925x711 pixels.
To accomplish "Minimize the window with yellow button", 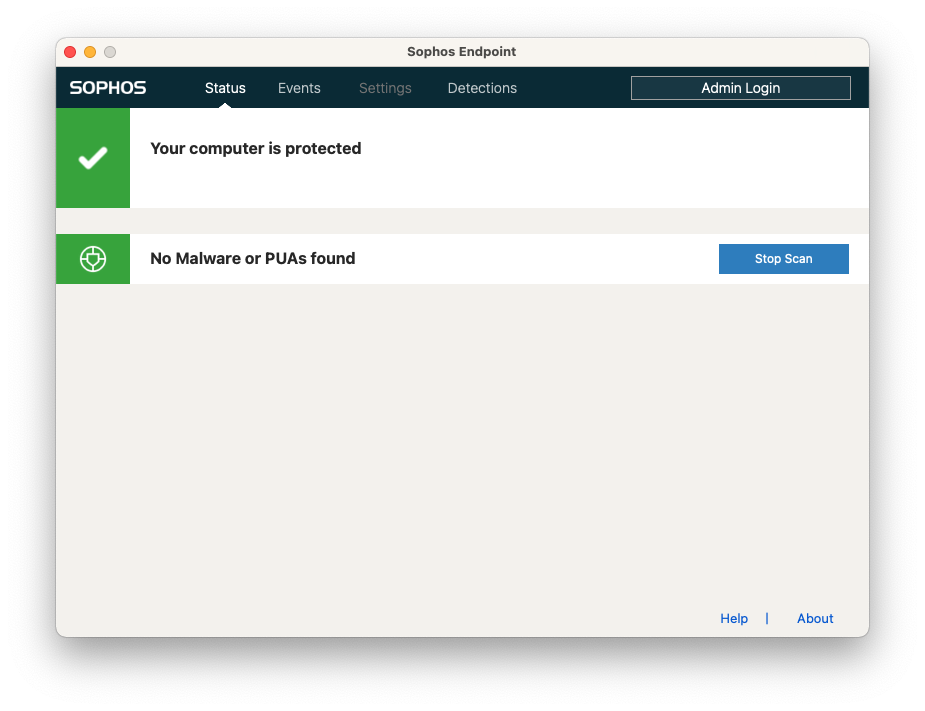I will point(90,52).
